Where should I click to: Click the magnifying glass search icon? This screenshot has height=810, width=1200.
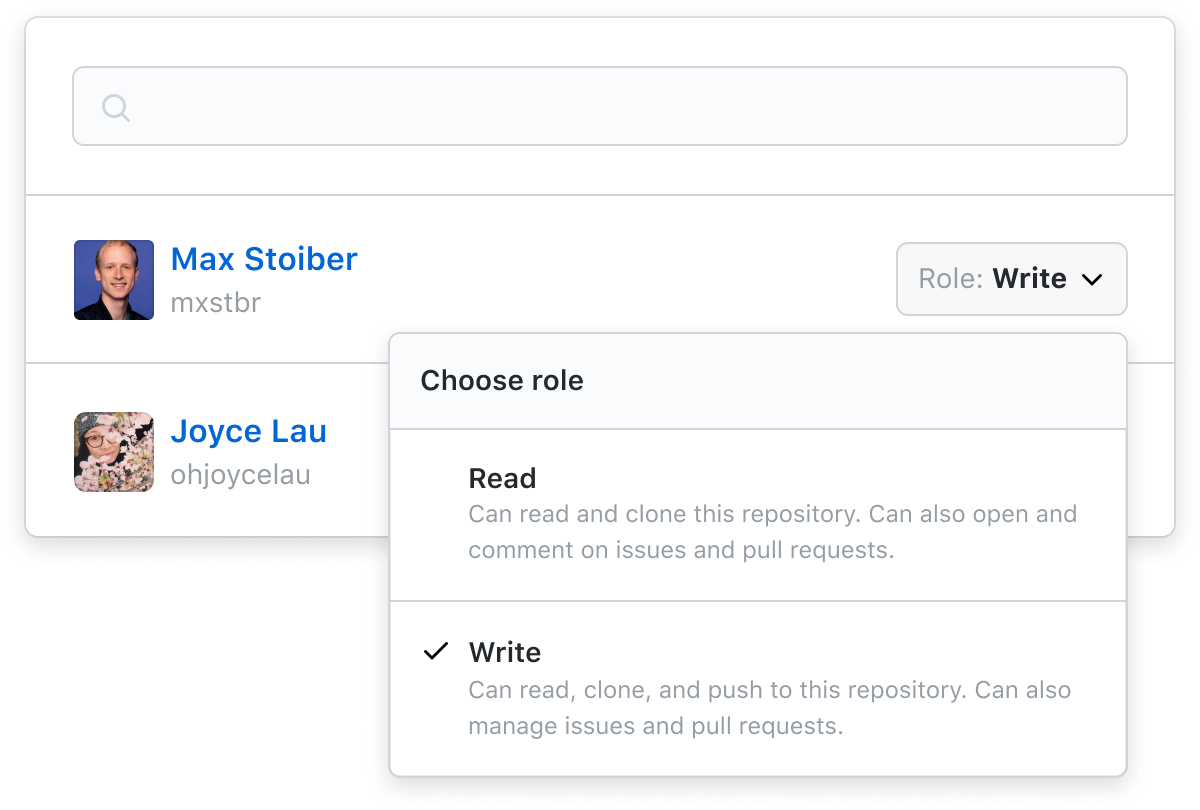[114, 106]
